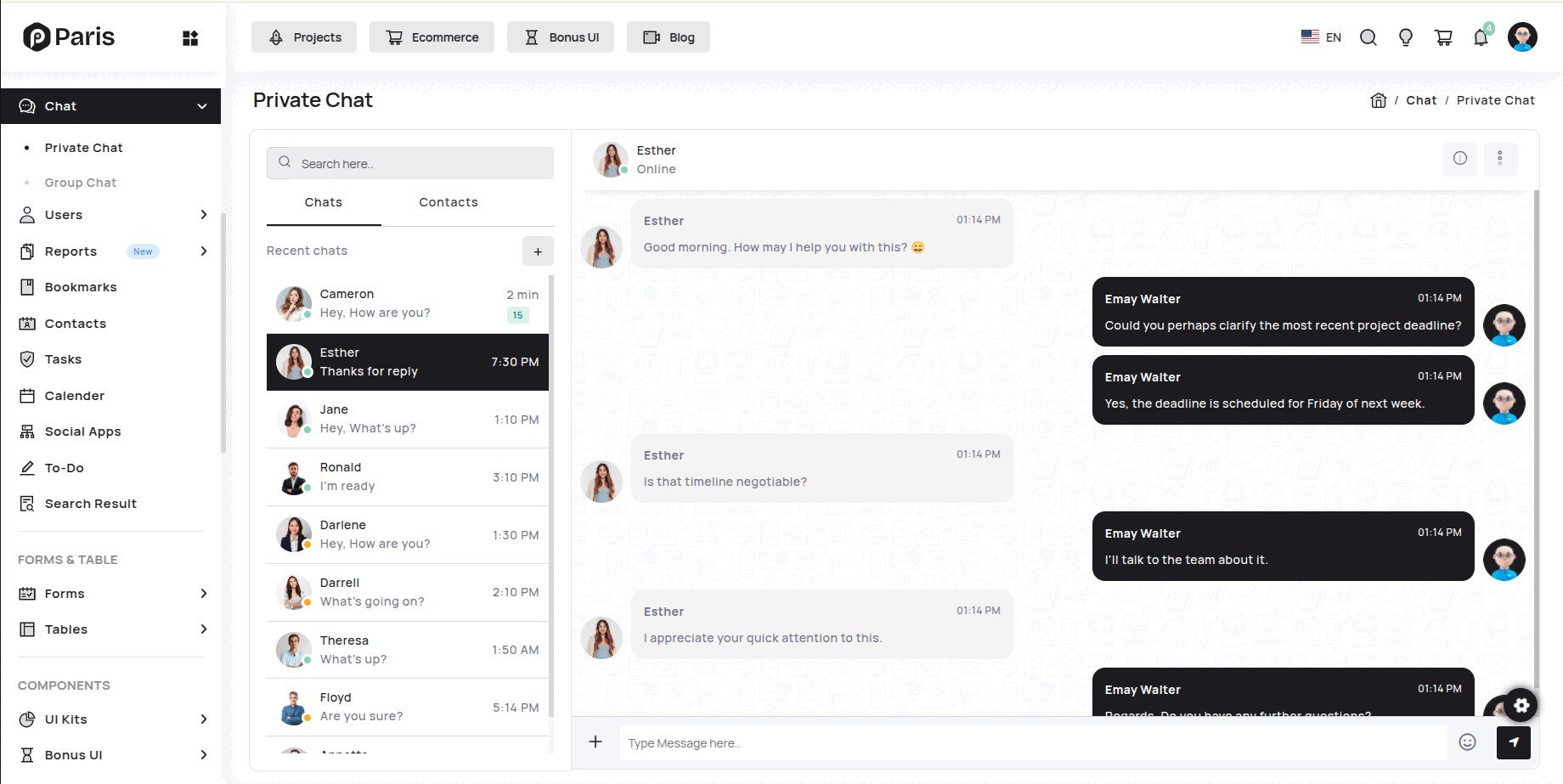Open the emoji picker smiley icon
This screenshot has width=1563, height=784.
click(x=1467, y=742)
